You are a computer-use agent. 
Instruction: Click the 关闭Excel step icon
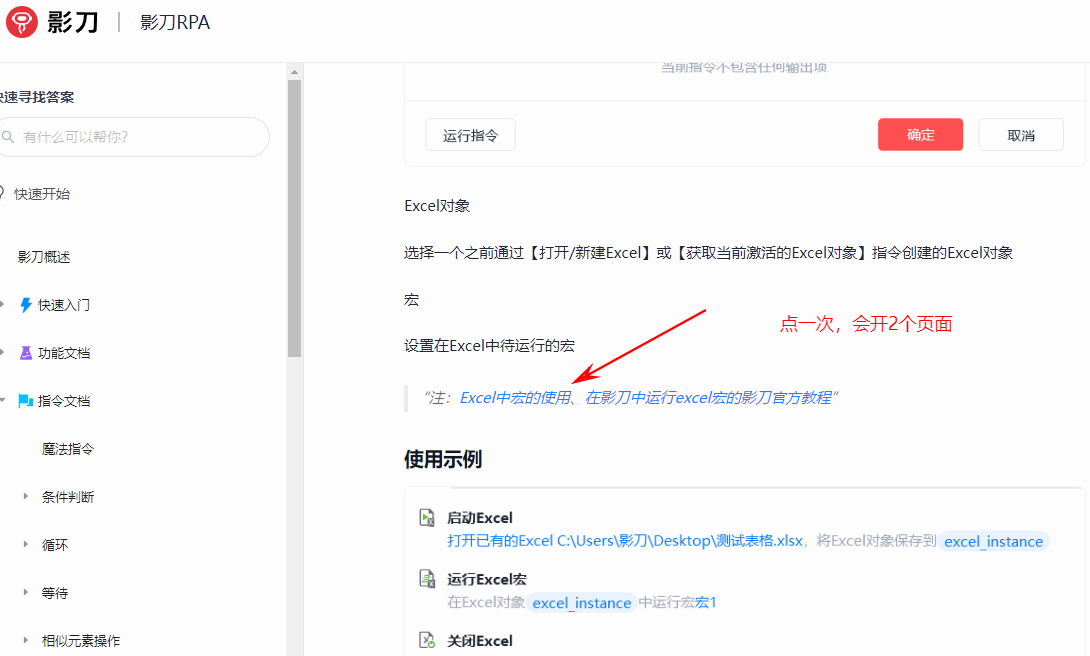[427, 640]
